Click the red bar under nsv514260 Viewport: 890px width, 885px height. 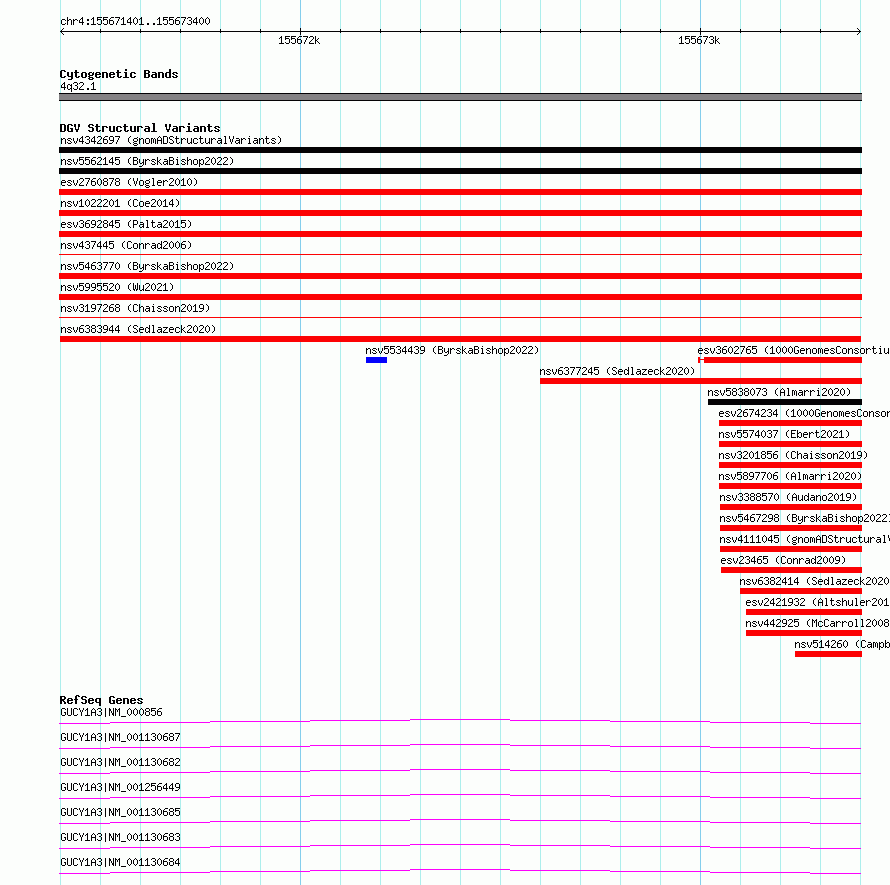(x=828, y=654)
